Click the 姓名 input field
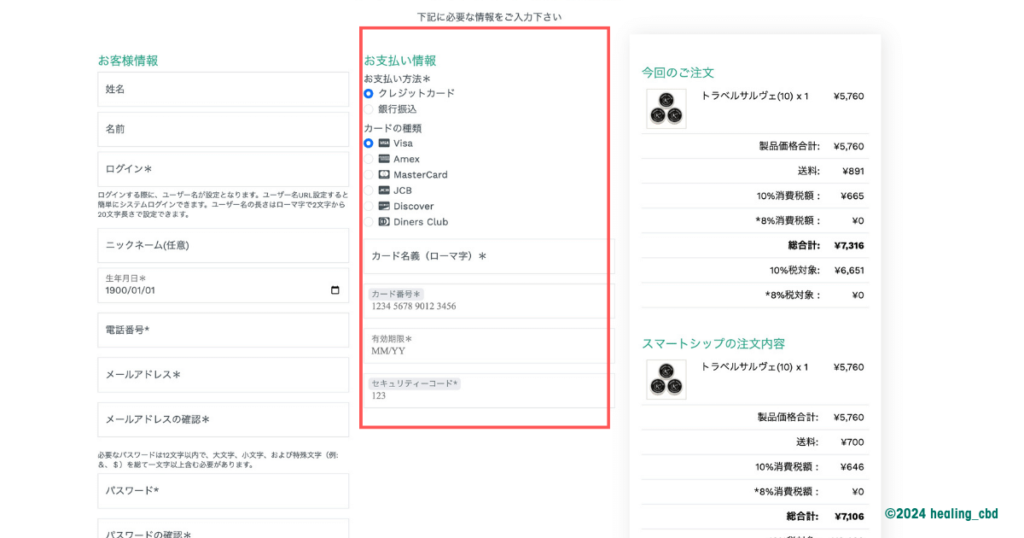Screen dimensions: 1024x538 click(223, 89)
